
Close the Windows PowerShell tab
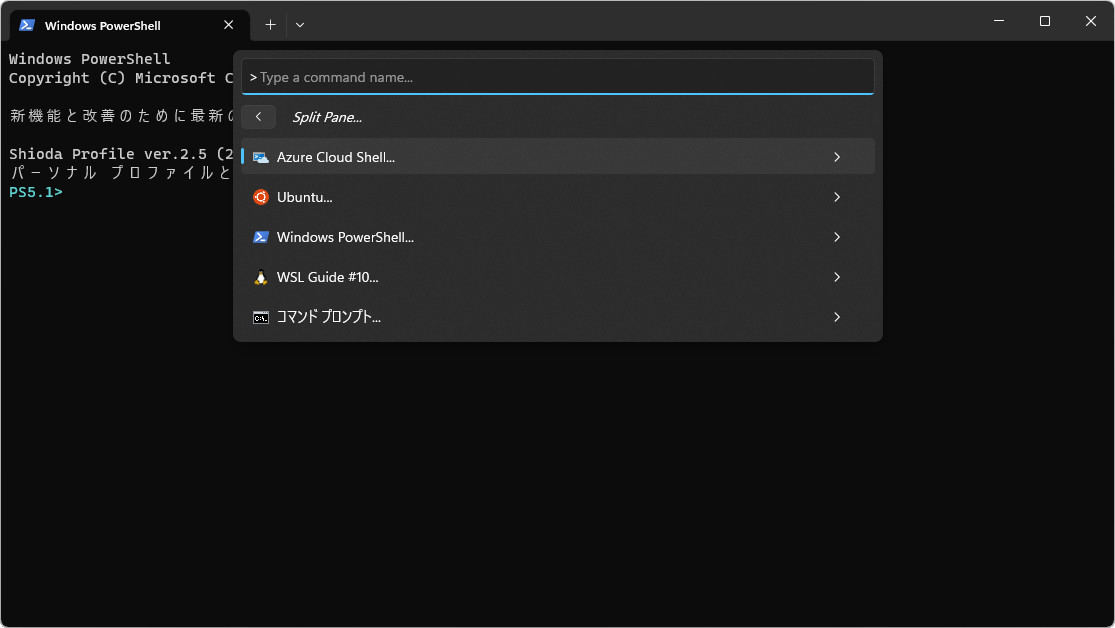pyautogui.click(x=228, y=25)
